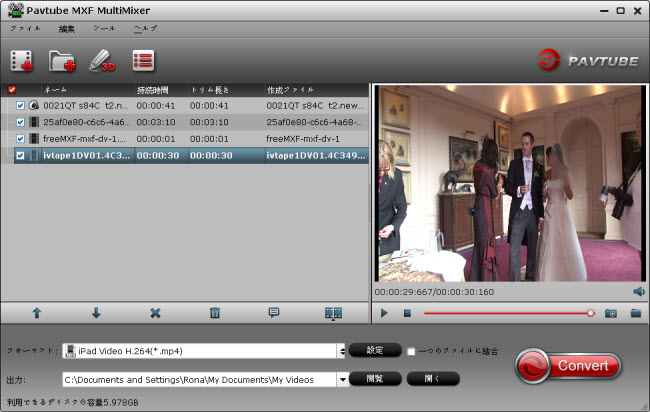Uncheck the 0021QT s84C file checkbox
The height and width of the screenshot is (412, 650).
point(20,106)
